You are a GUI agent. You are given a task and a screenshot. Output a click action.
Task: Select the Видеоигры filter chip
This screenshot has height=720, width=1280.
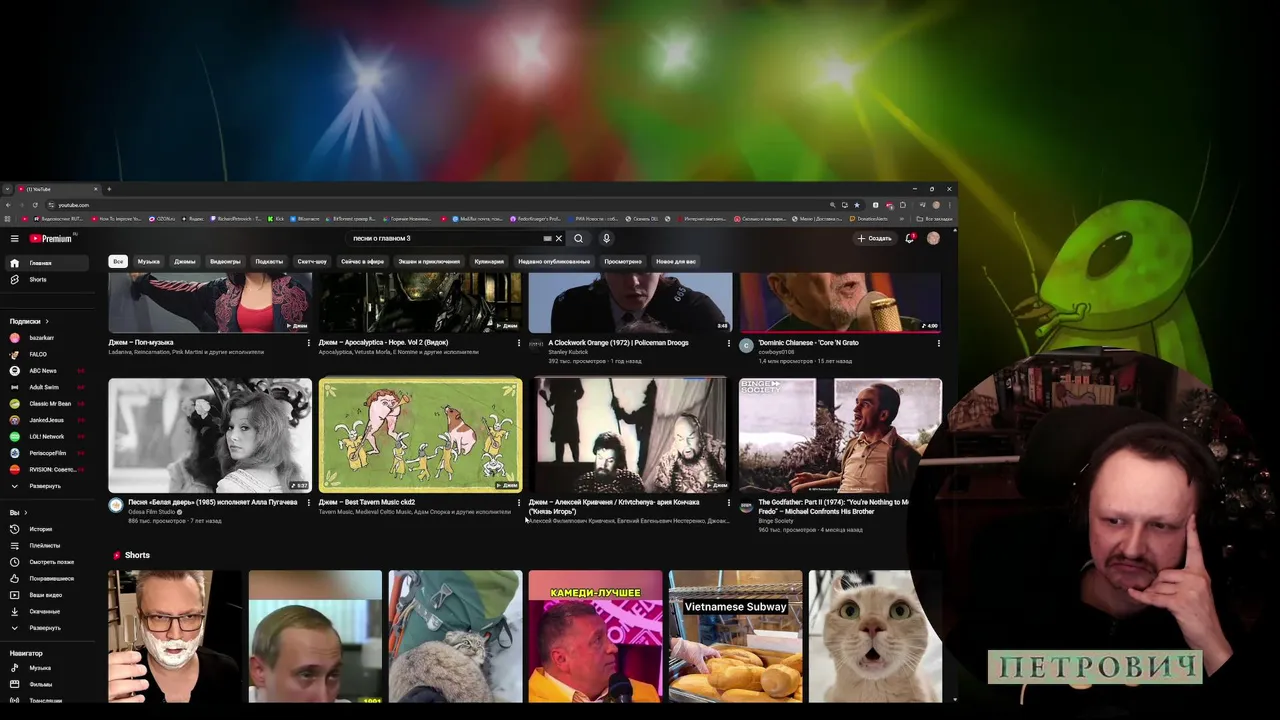pyautogui.click(x=225, y=261)
